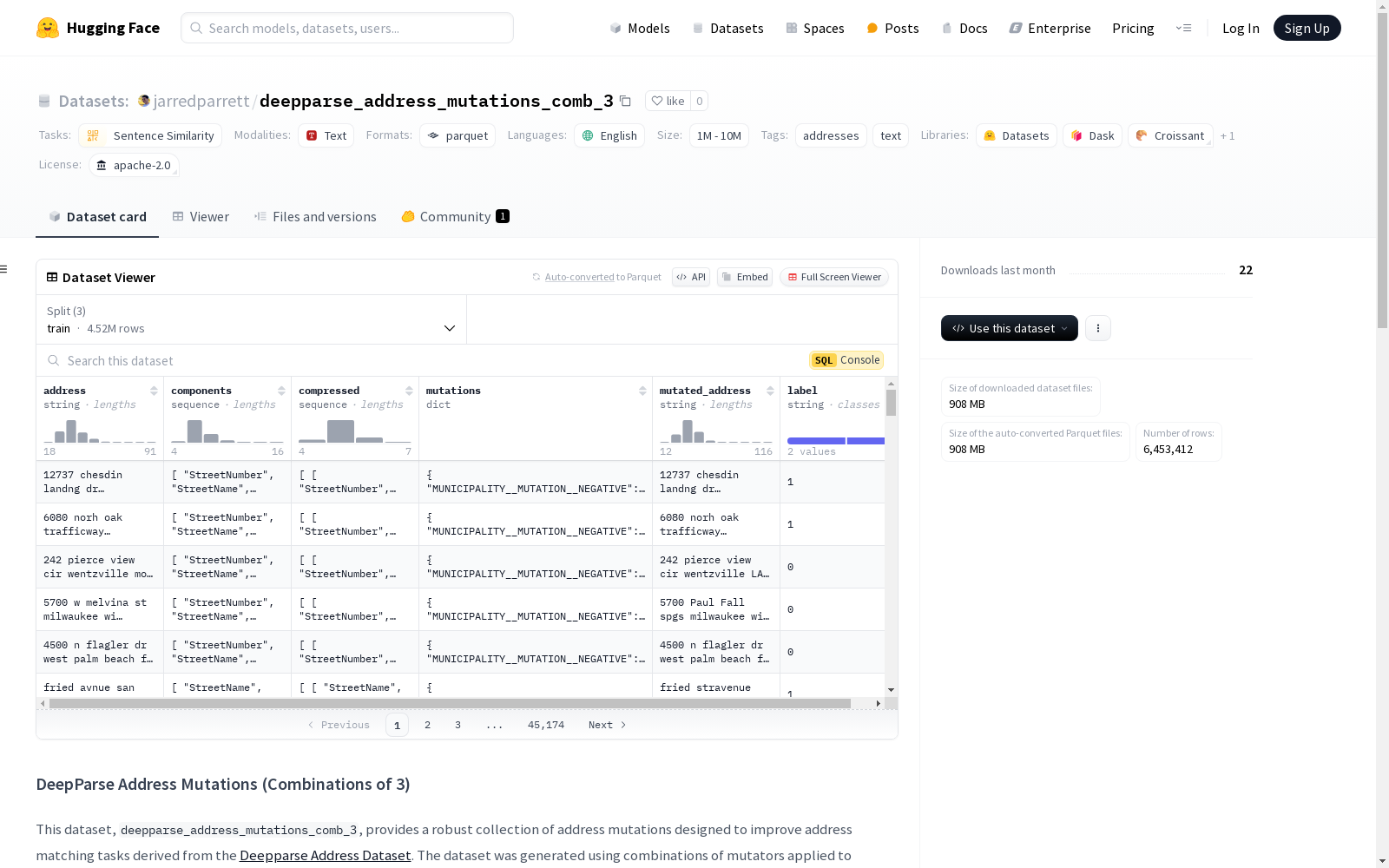Sort the compressed column with its sort icon
Screen dimensions: 1389x868
[x=409, y=391]
